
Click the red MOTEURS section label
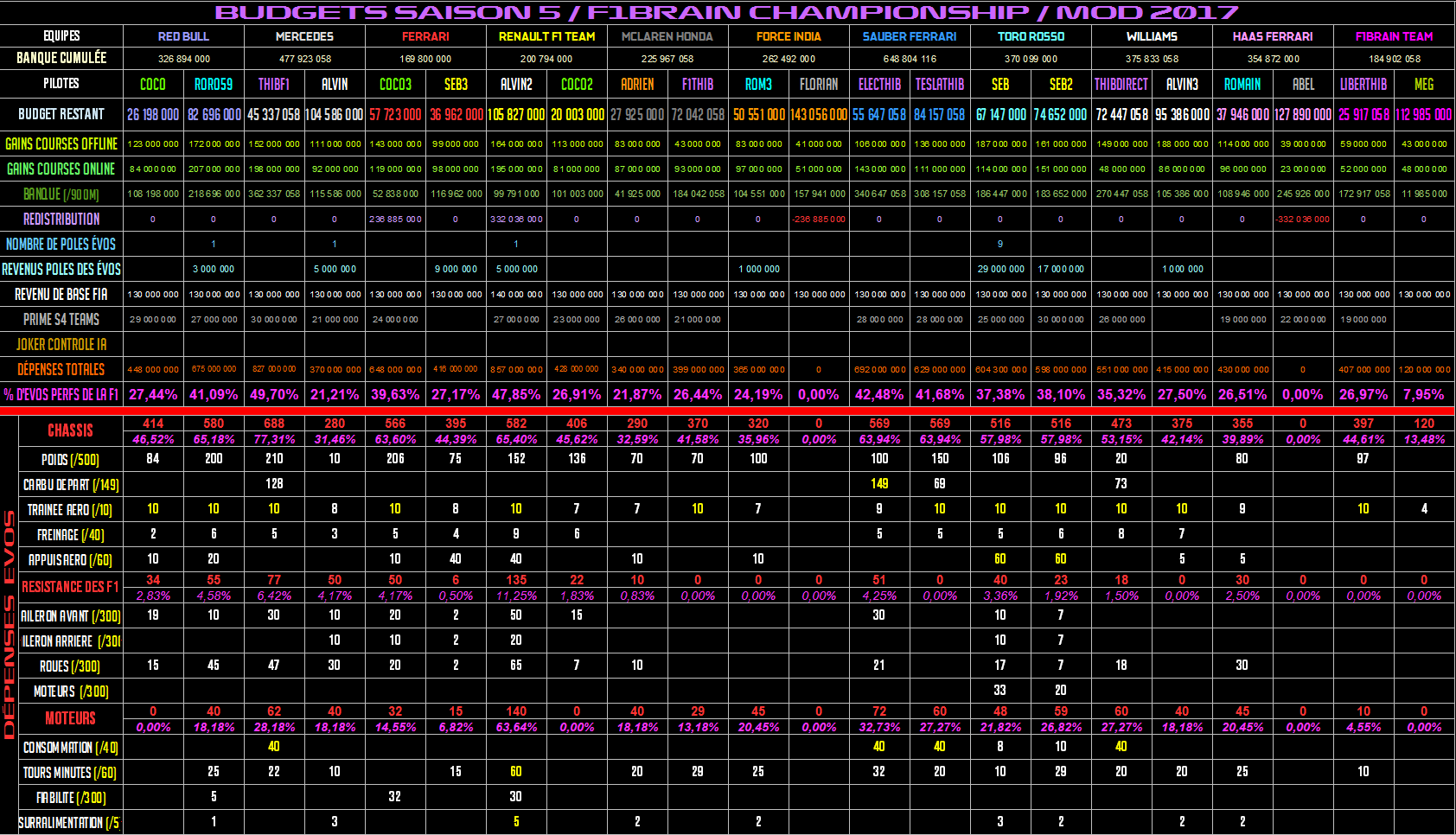tap(70, 718)
